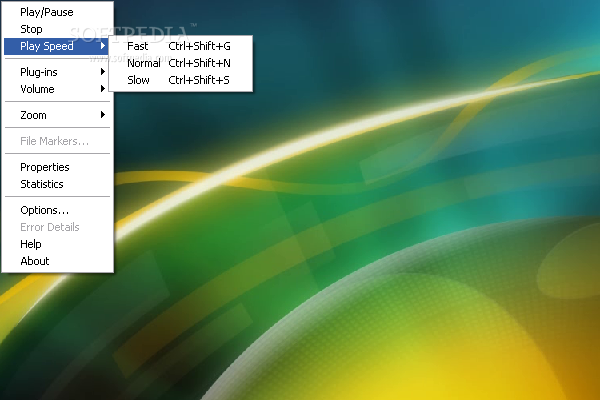
Task: Expand the Volume submenu arrow
Action: coord(103,89)
